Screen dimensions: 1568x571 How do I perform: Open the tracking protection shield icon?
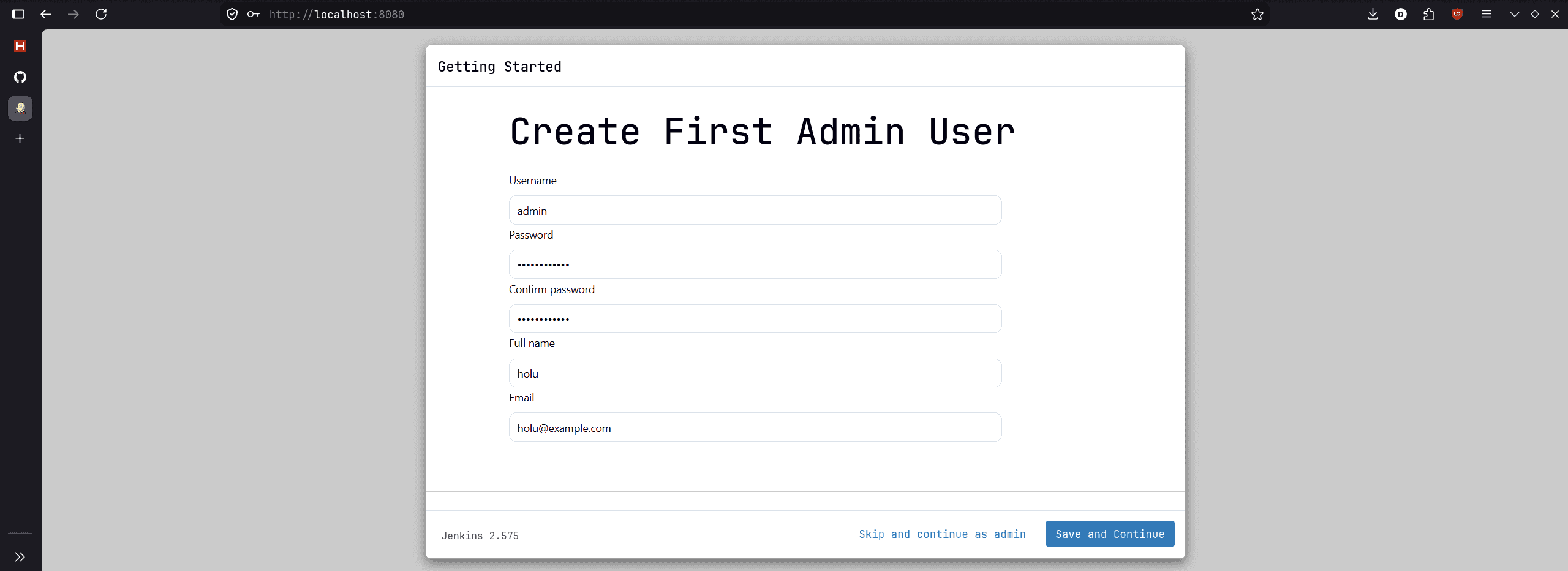coord(232,14)
